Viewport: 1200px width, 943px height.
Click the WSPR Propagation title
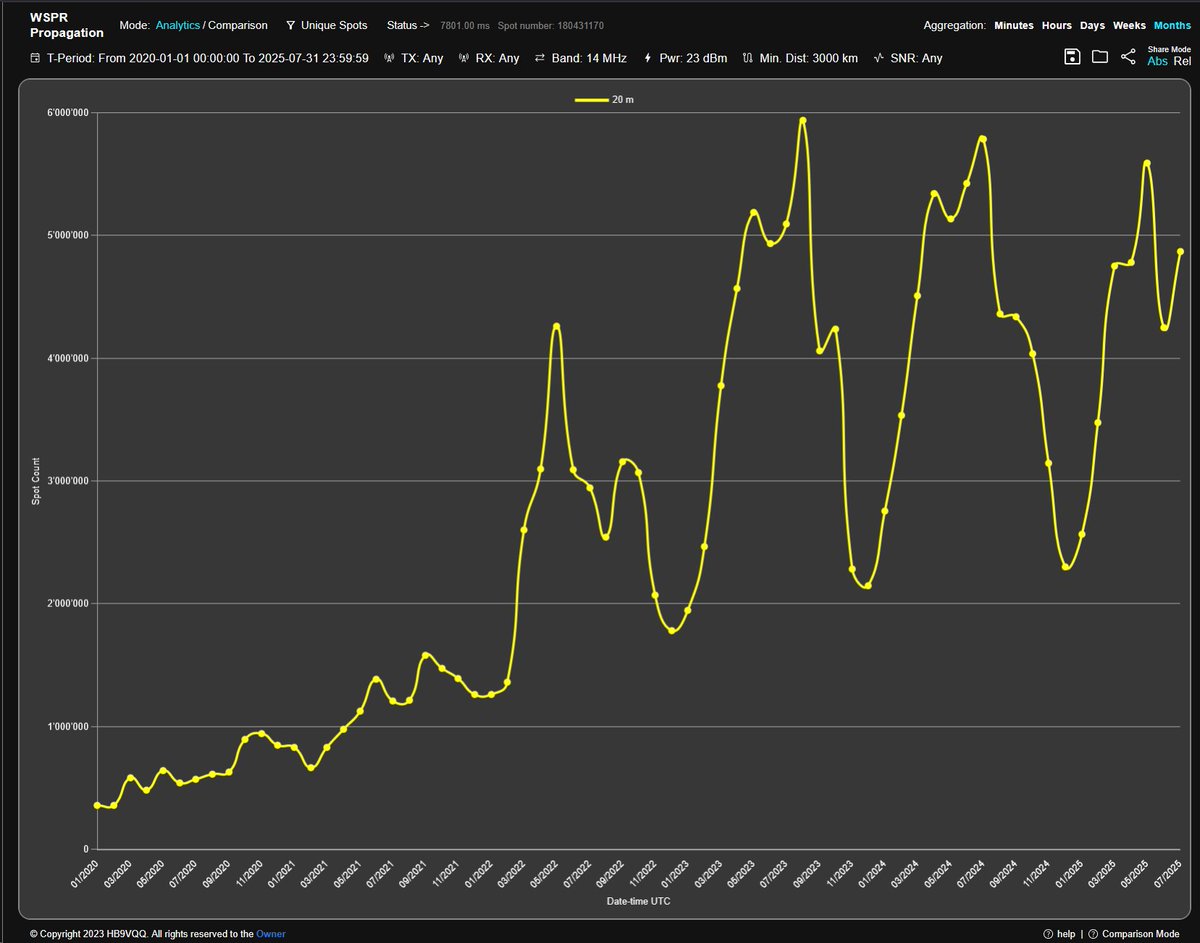[x=66, y=25]
